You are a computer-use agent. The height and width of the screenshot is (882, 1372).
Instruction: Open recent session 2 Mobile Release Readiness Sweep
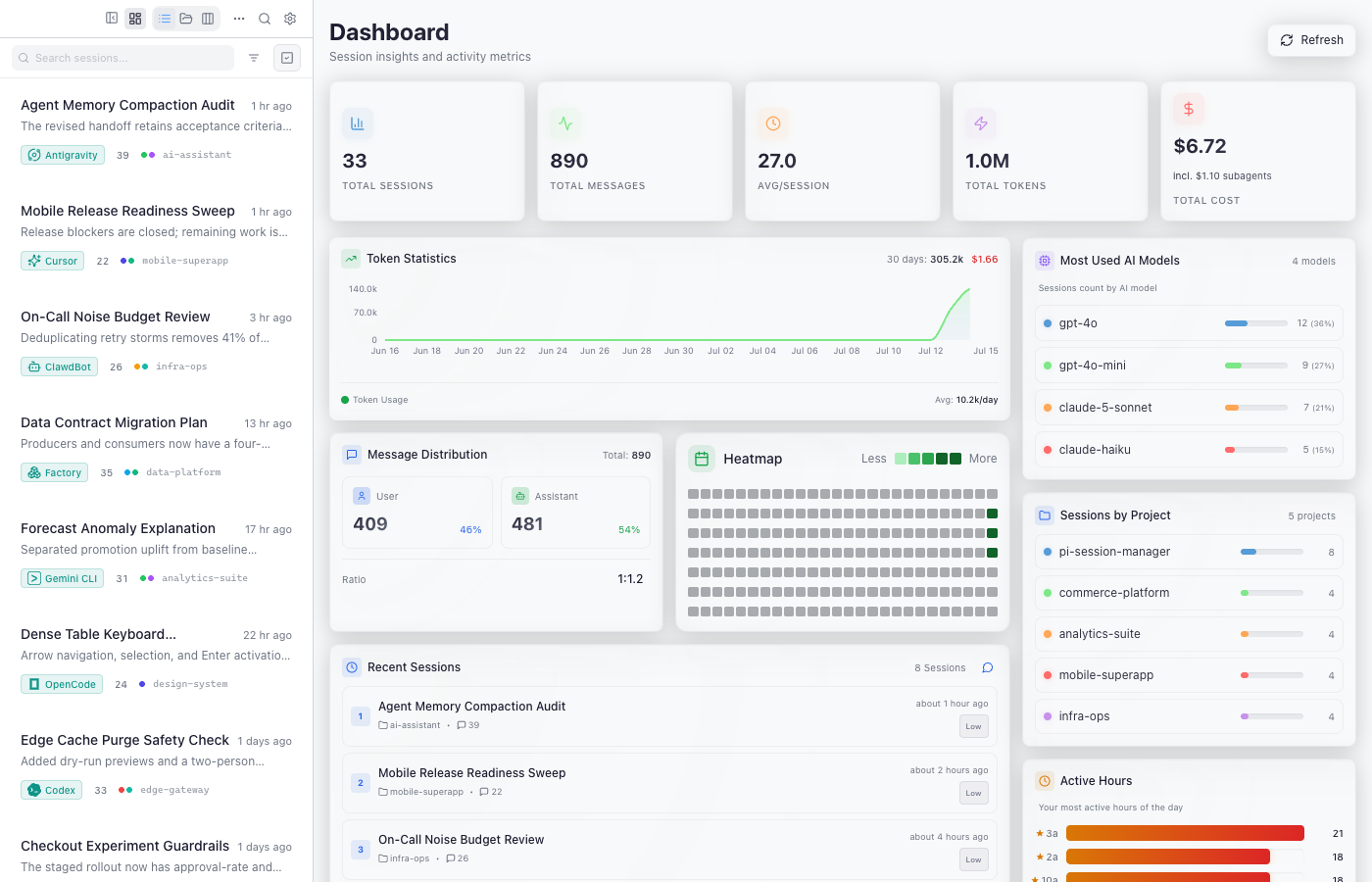[x=669, y=783]
